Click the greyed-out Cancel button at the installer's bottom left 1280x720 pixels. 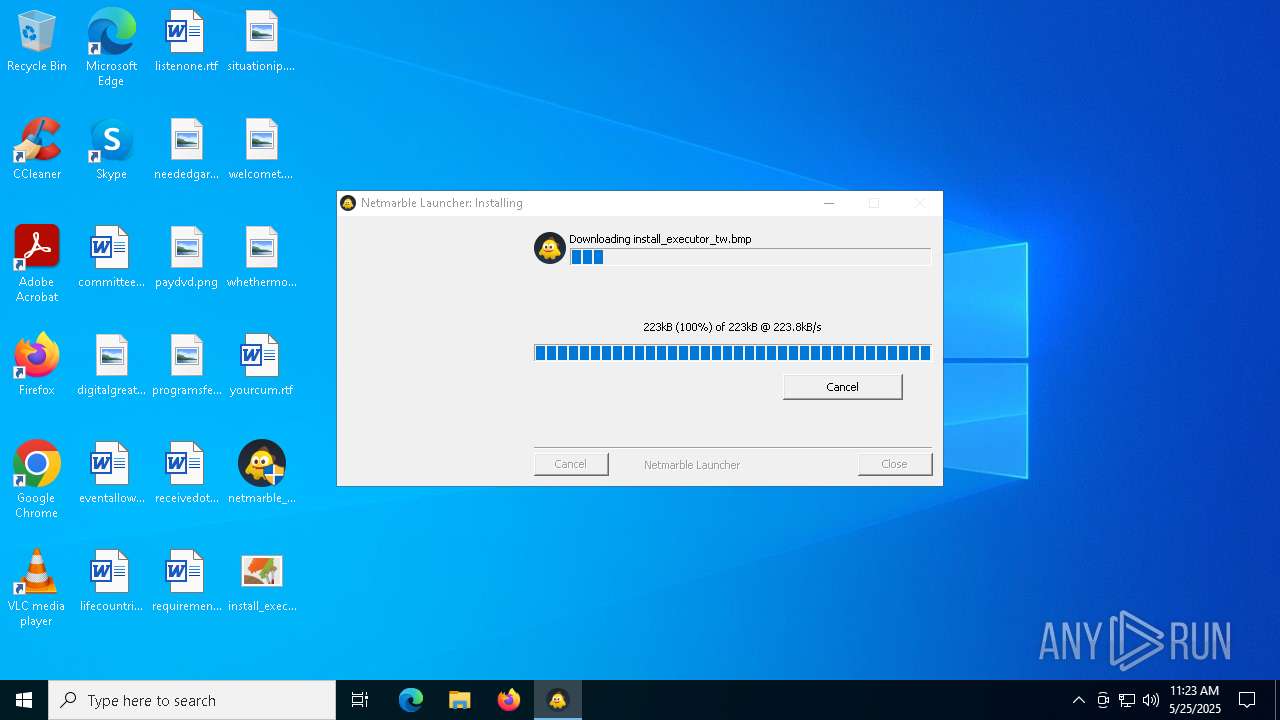[571, 464]
